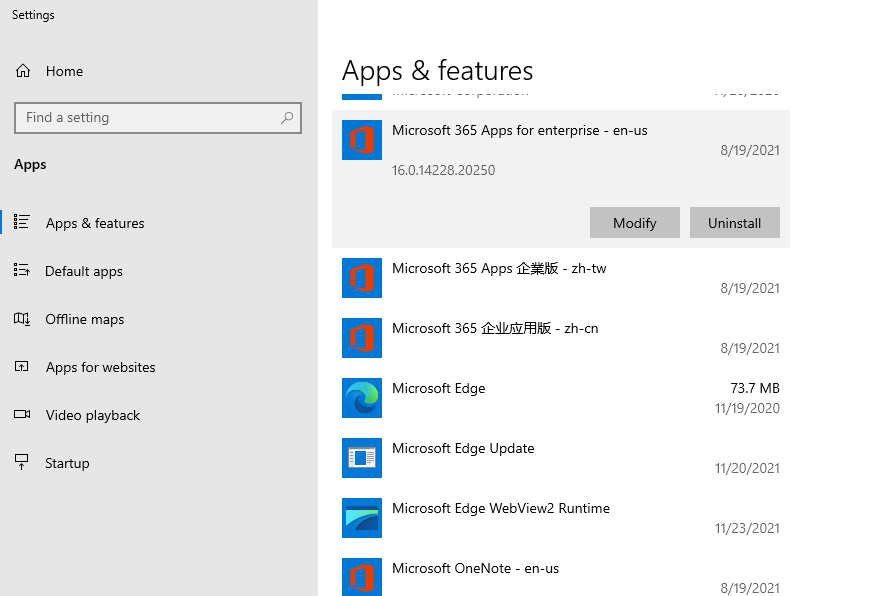Click Office icon for Microsoft 365 zh-cn
Viewport: 886px width, 596px height.
coord(362,338)
